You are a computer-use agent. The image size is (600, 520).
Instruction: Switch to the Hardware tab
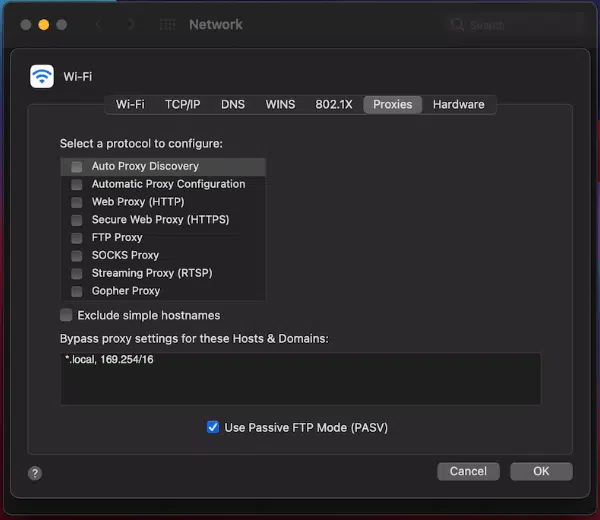click(x=458, y=104)
